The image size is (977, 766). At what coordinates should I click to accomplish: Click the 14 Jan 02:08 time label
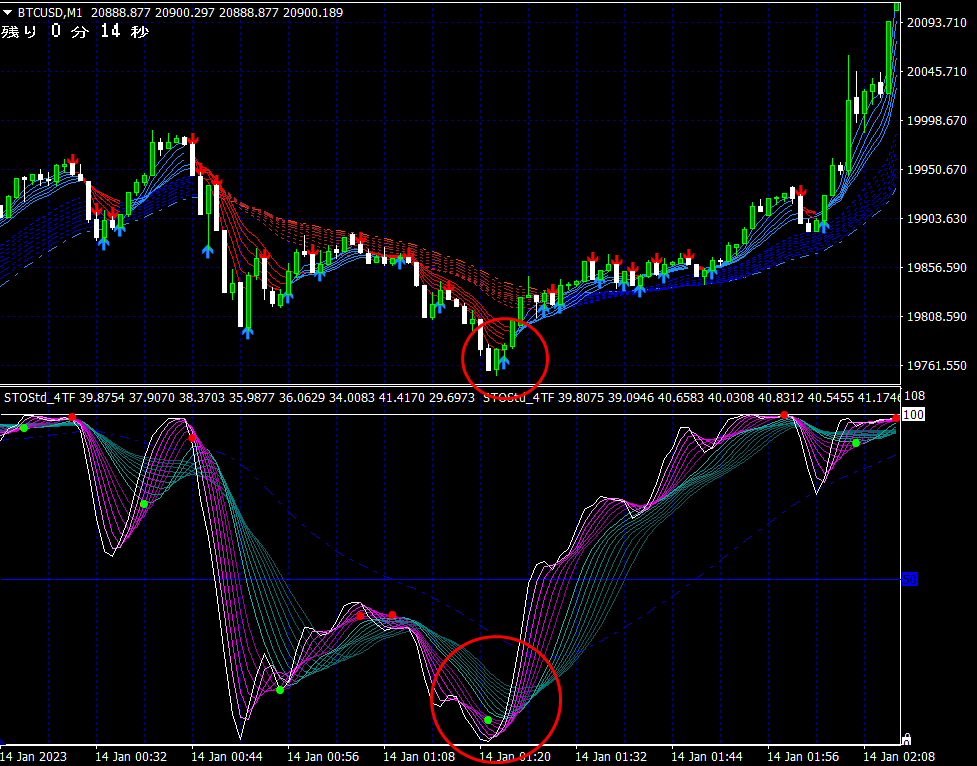point(898,757)
